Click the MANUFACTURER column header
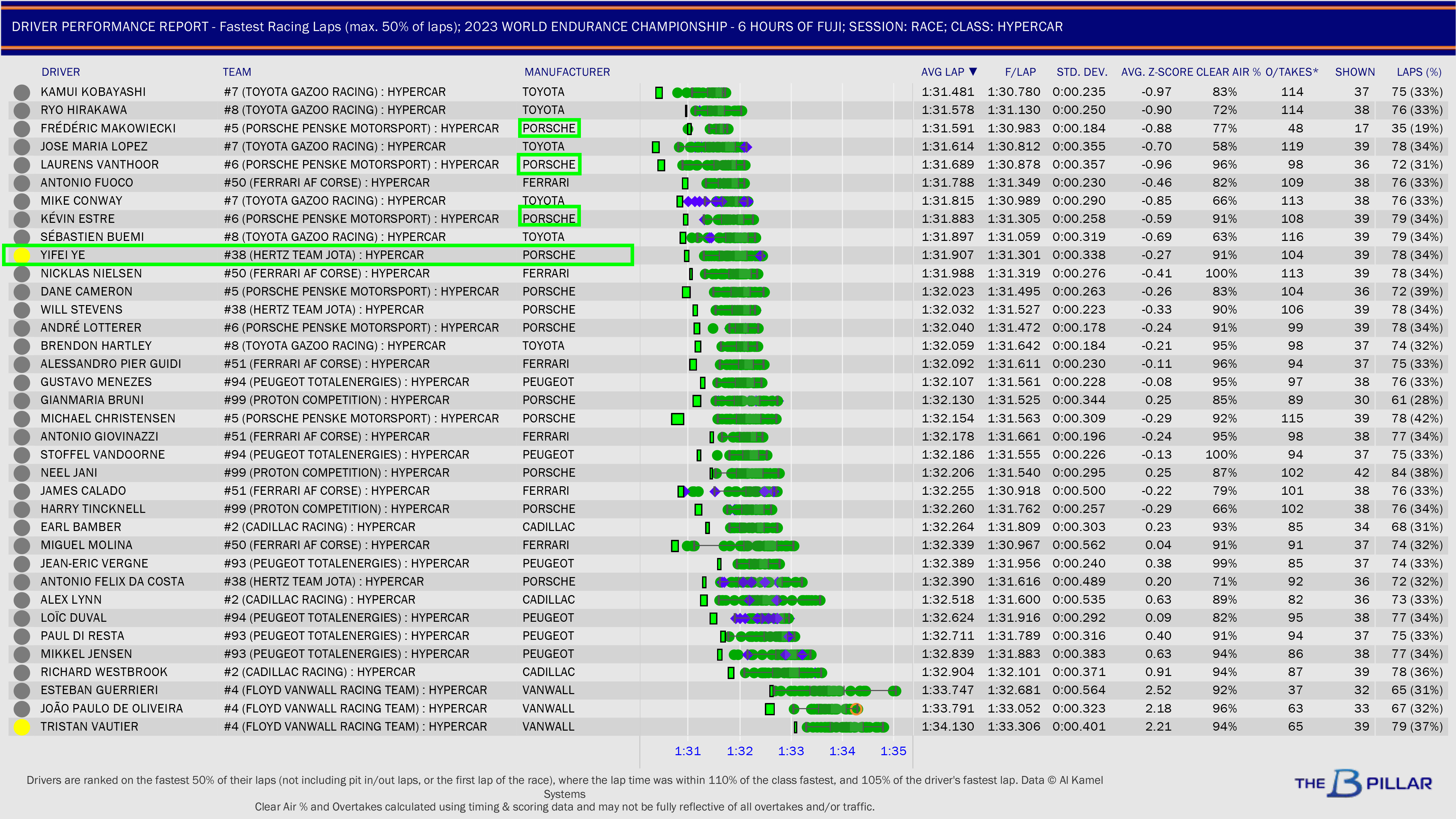The height and width of the screenshot is (819, 1456). click(x=567, y=72)
